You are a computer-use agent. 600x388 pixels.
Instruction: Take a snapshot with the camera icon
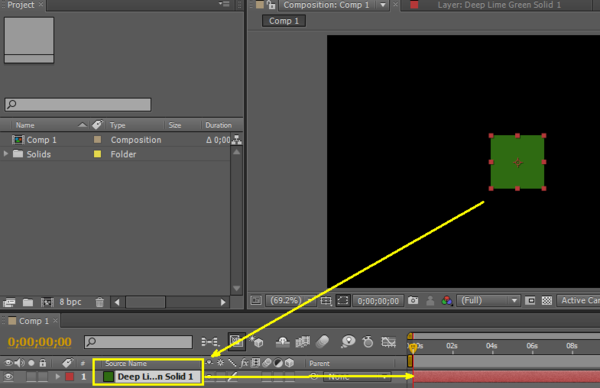click(413, 300)
